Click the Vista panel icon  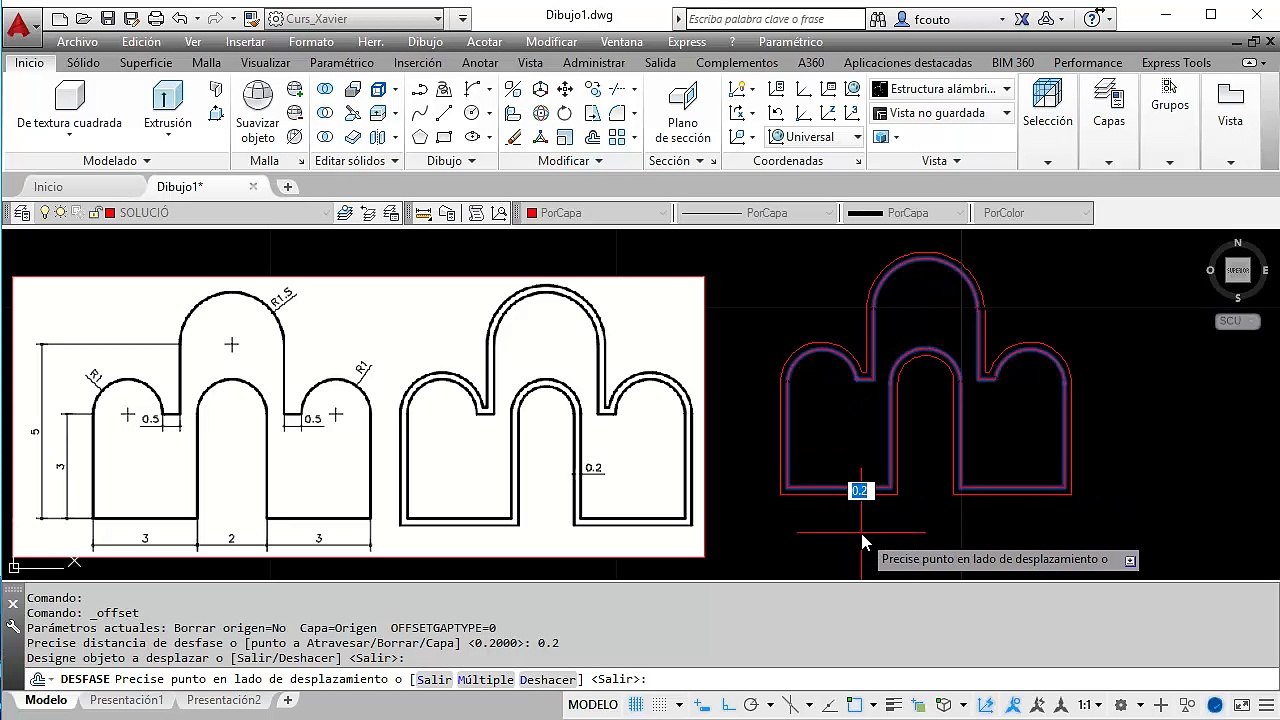coord(1230,95)
